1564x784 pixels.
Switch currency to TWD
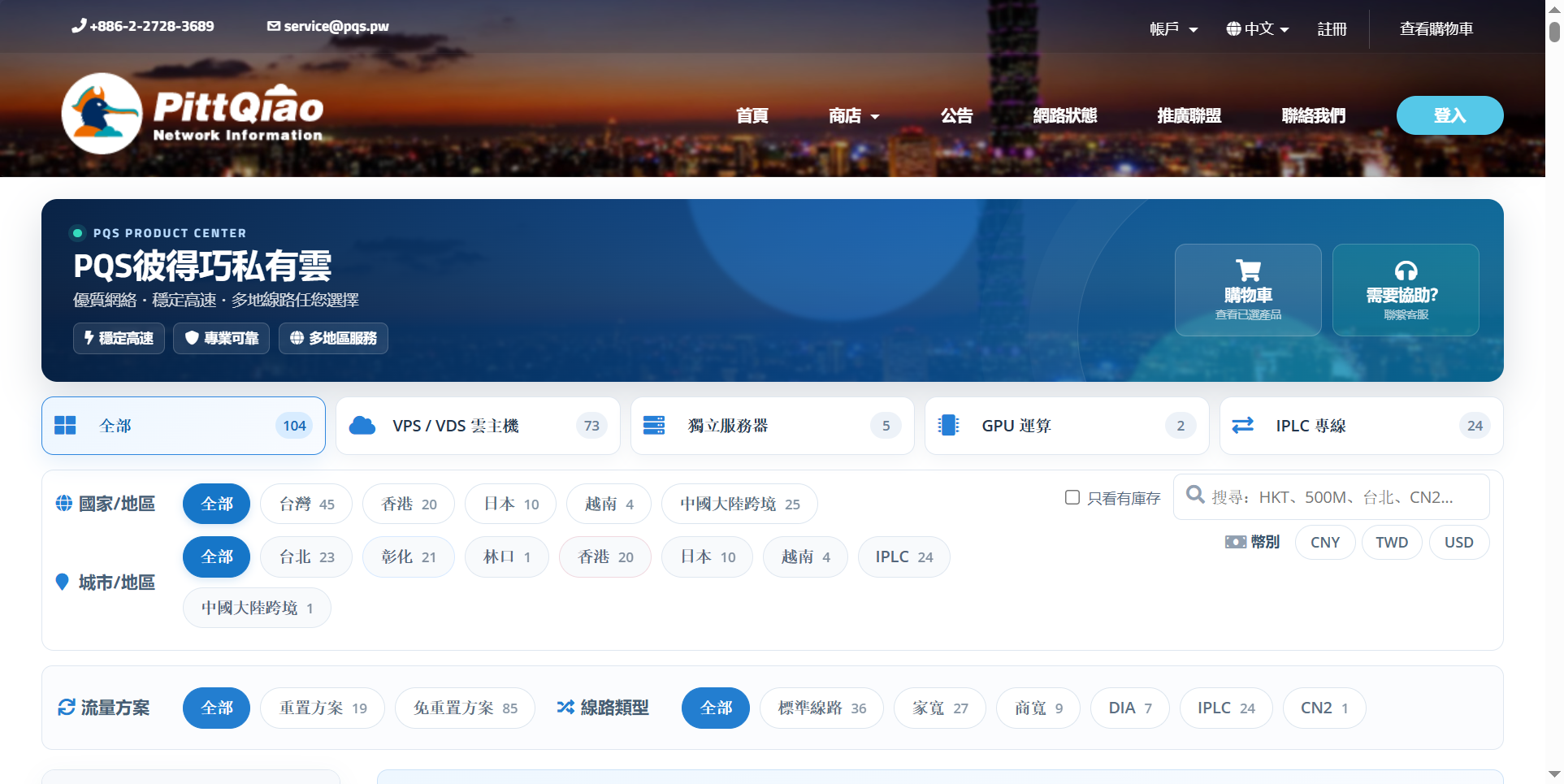pos(1392,543)
